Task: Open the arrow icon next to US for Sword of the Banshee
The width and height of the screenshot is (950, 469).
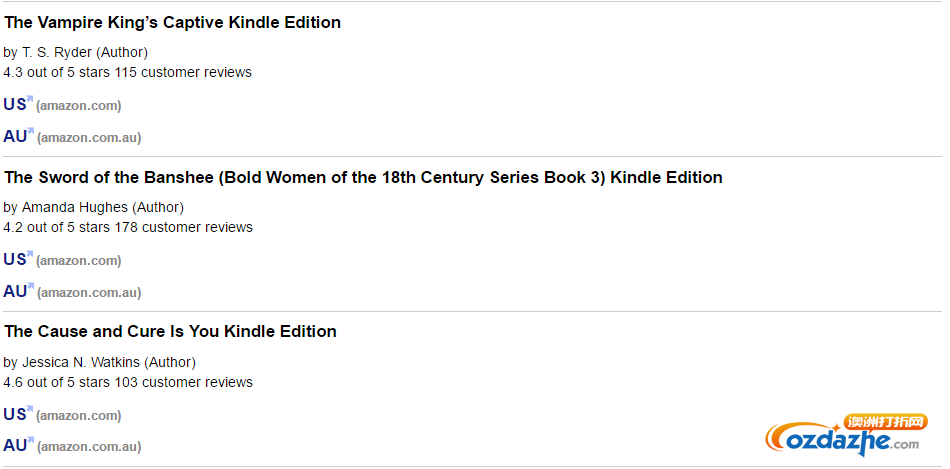Action: pyautogui.click(x=30, y=254)
